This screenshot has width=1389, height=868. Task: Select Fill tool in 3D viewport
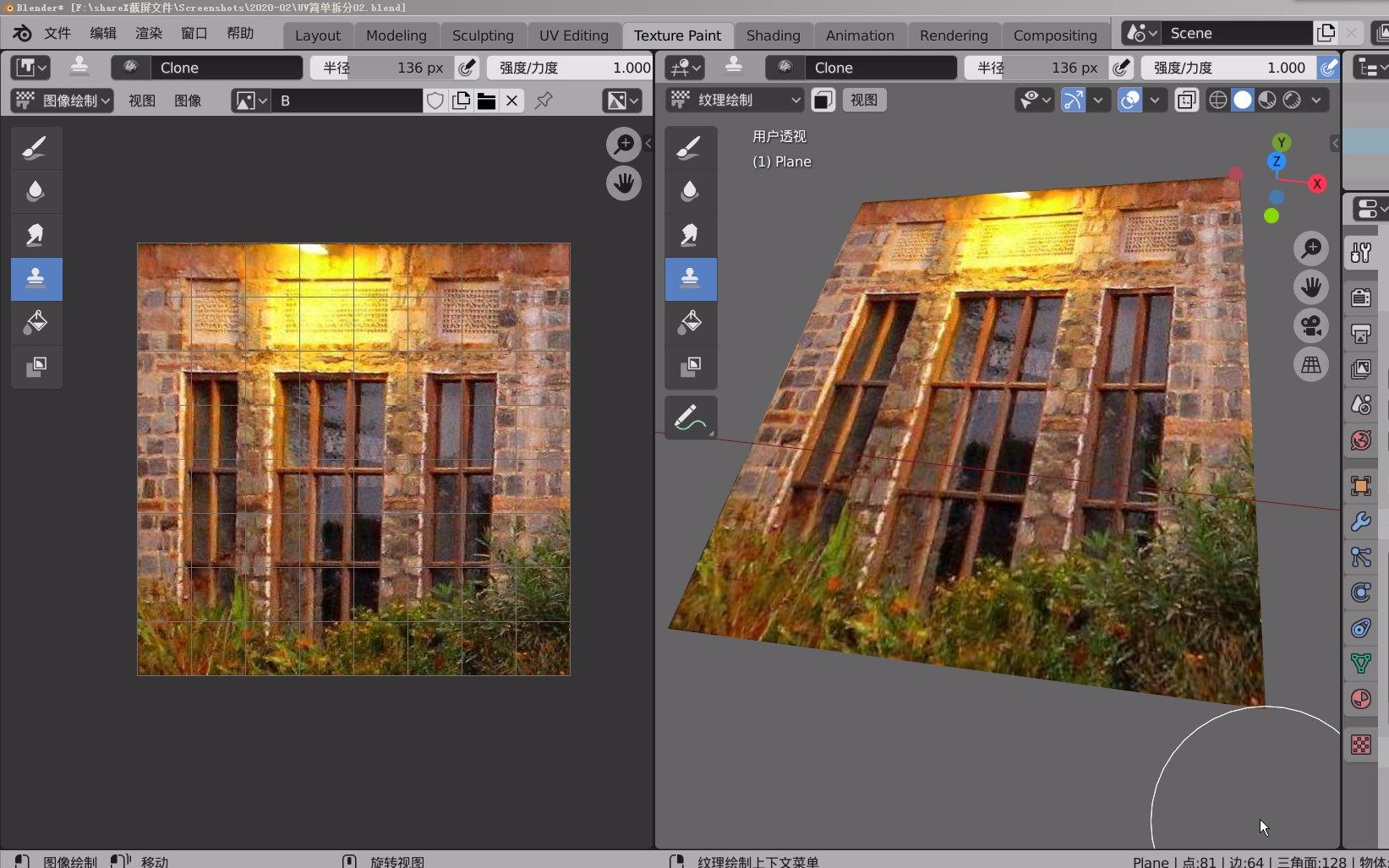(x=690, y=323)
